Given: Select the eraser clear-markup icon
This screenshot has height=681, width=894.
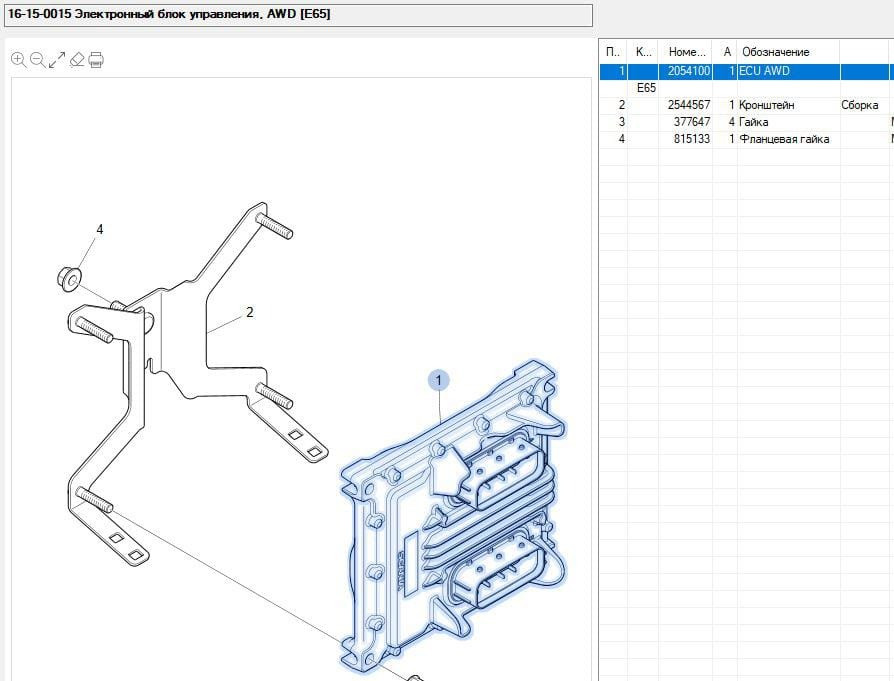Looking at the screenshot, I should point(77,60).
